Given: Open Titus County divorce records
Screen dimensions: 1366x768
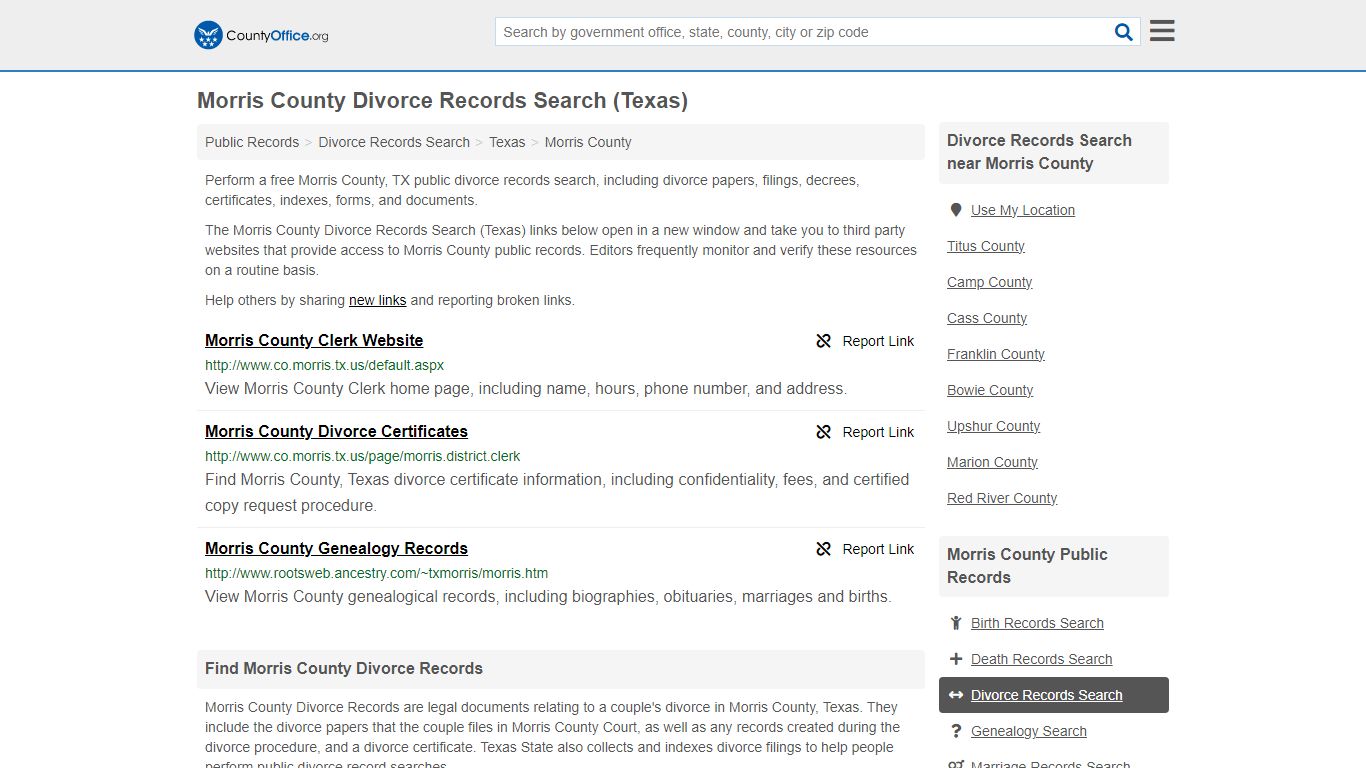Looking at the screenshot, I should 986,246.
